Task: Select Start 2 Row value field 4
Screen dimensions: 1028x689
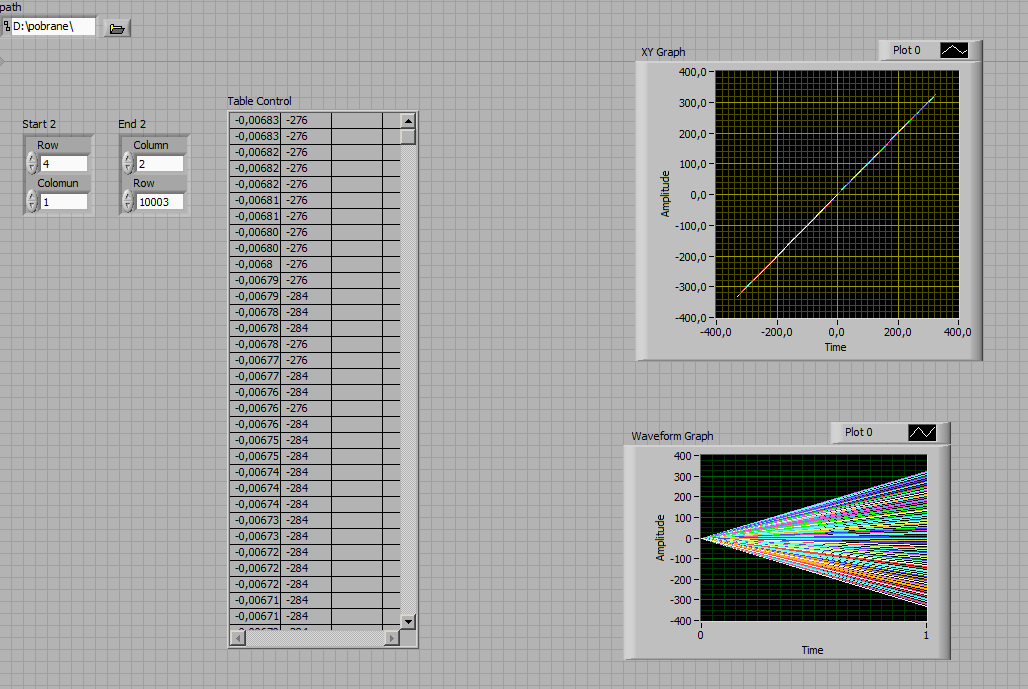Action: click(64, 164)
